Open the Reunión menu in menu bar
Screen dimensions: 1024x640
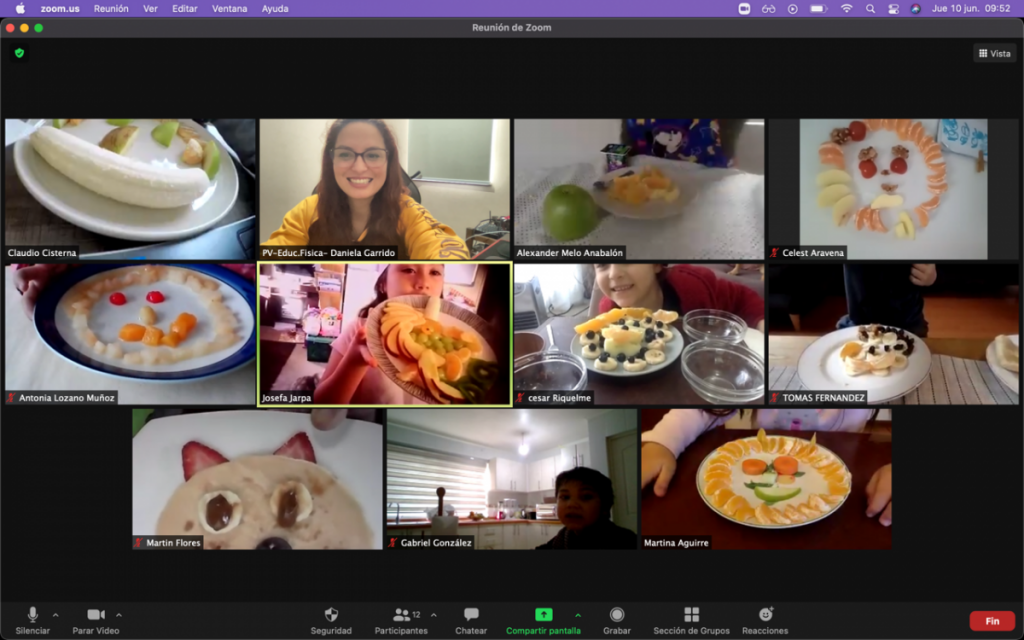111,9
